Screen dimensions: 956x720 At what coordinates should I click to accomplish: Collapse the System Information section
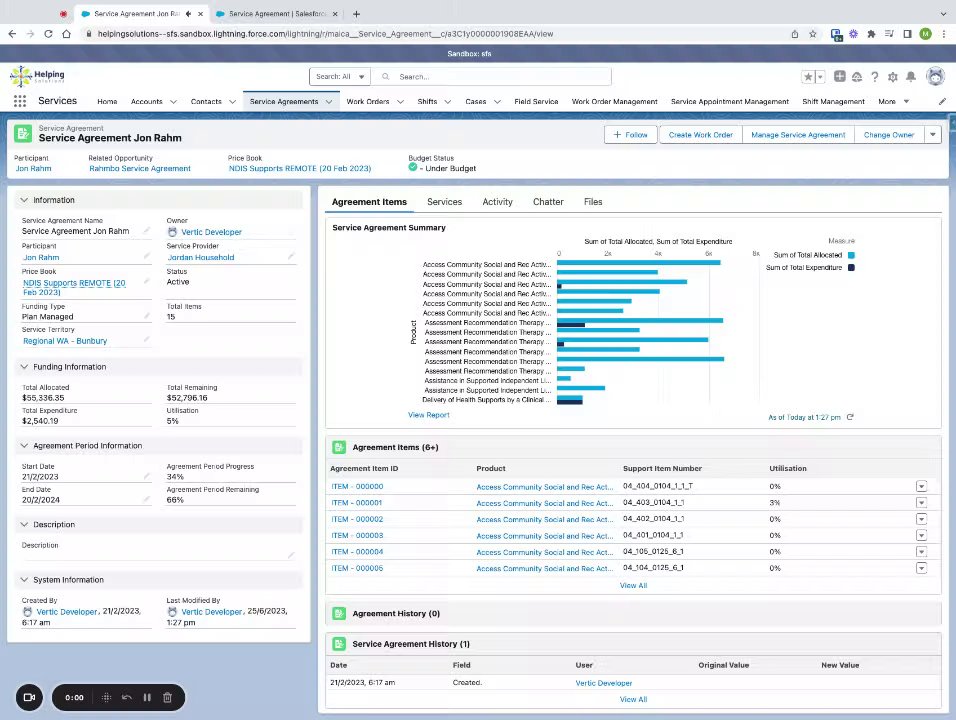click(24, 580)
